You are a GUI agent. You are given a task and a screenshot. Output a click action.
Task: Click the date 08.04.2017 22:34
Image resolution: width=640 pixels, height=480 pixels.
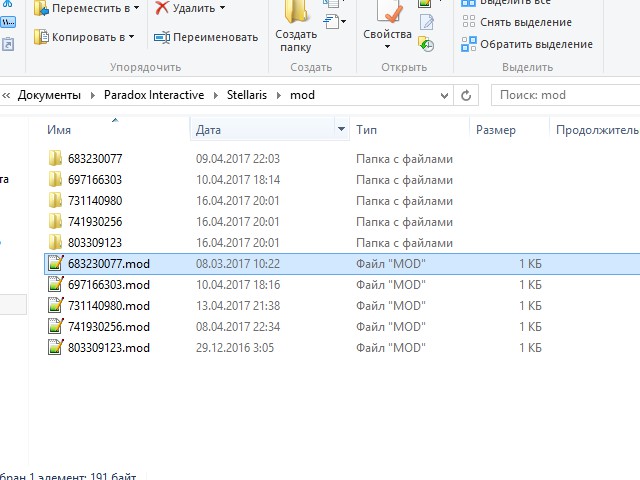238,327
